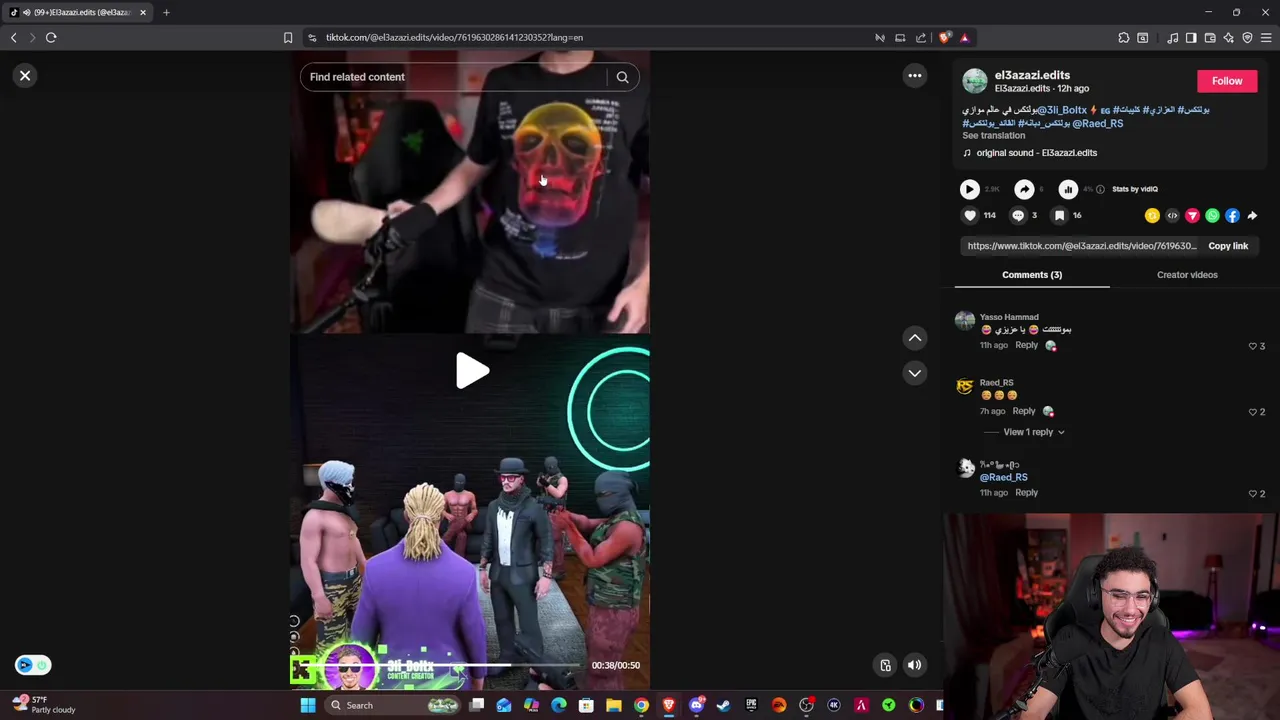Screen dimensions: 1280x720
Task: Save video with bookmark icon
Action: pyautogui.click(x=1059, y=215)
